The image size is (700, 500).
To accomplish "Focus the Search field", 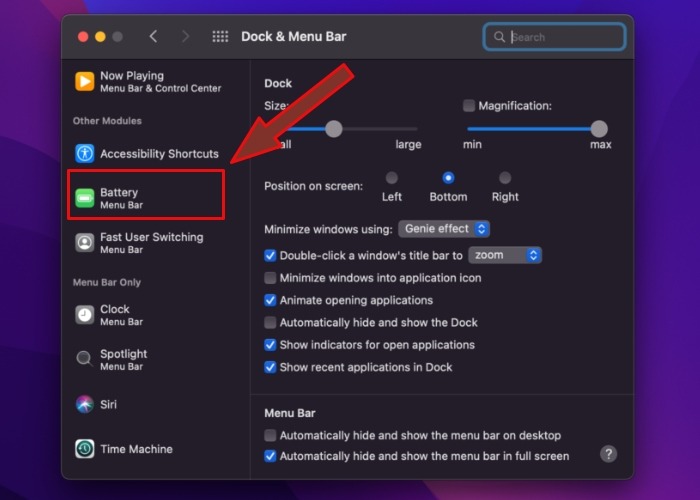I will pos(554,37).
